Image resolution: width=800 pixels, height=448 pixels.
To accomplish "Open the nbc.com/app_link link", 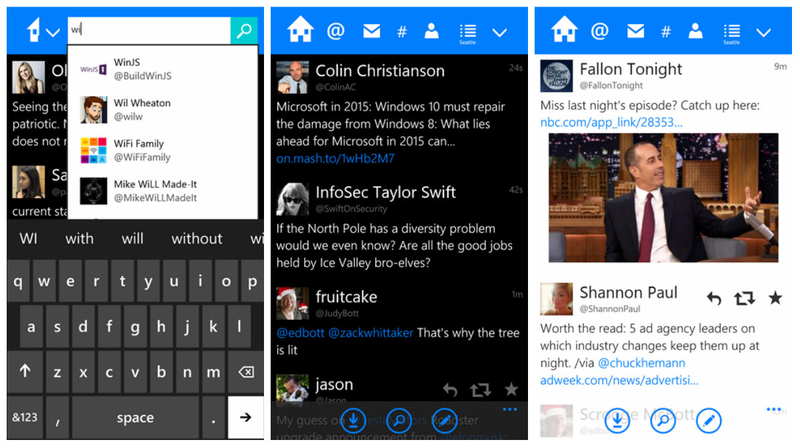I will point(611,122).
